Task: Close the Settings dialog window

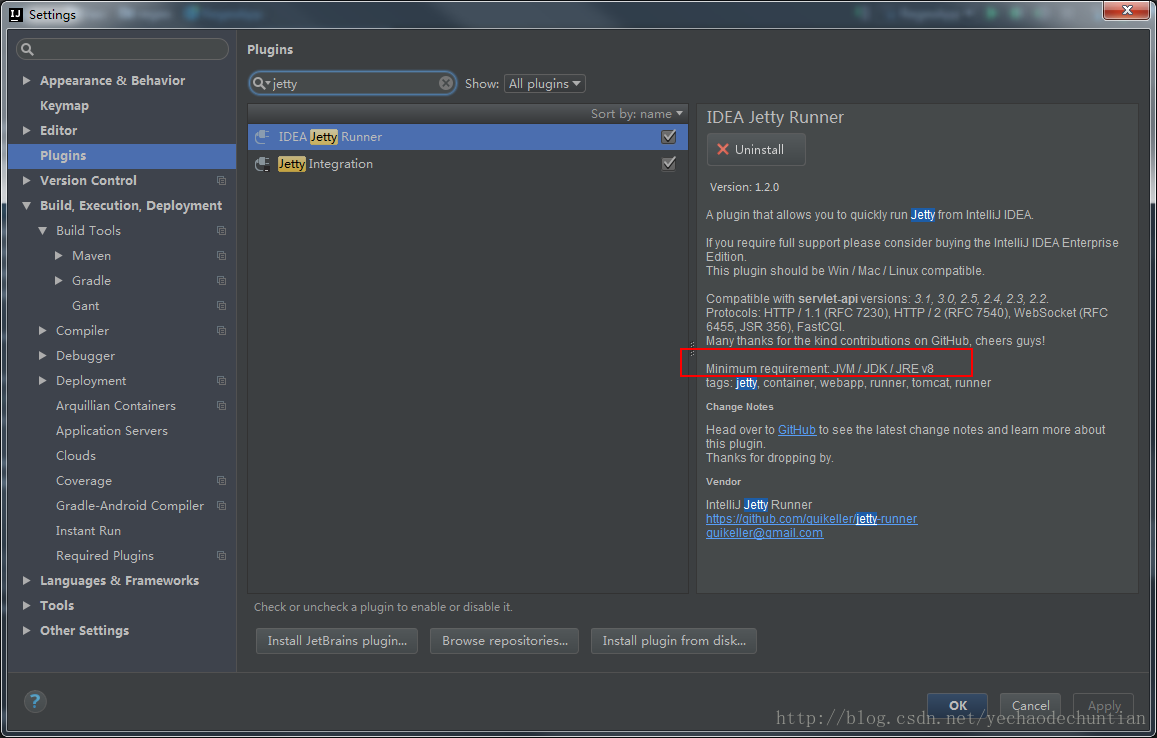Action: pos(1127,10)
